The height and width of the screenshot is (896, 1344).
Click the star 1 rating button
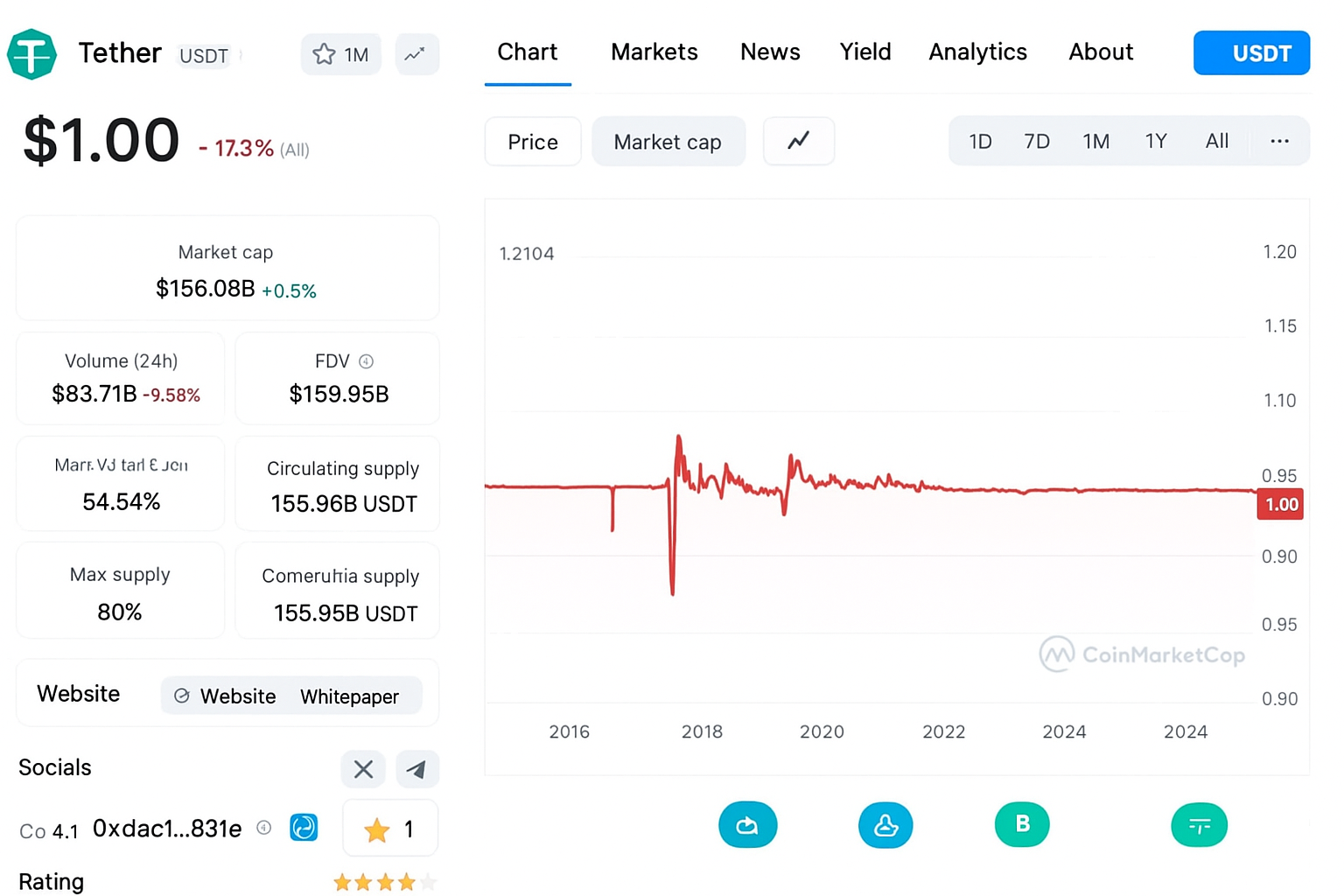[390, 829]
